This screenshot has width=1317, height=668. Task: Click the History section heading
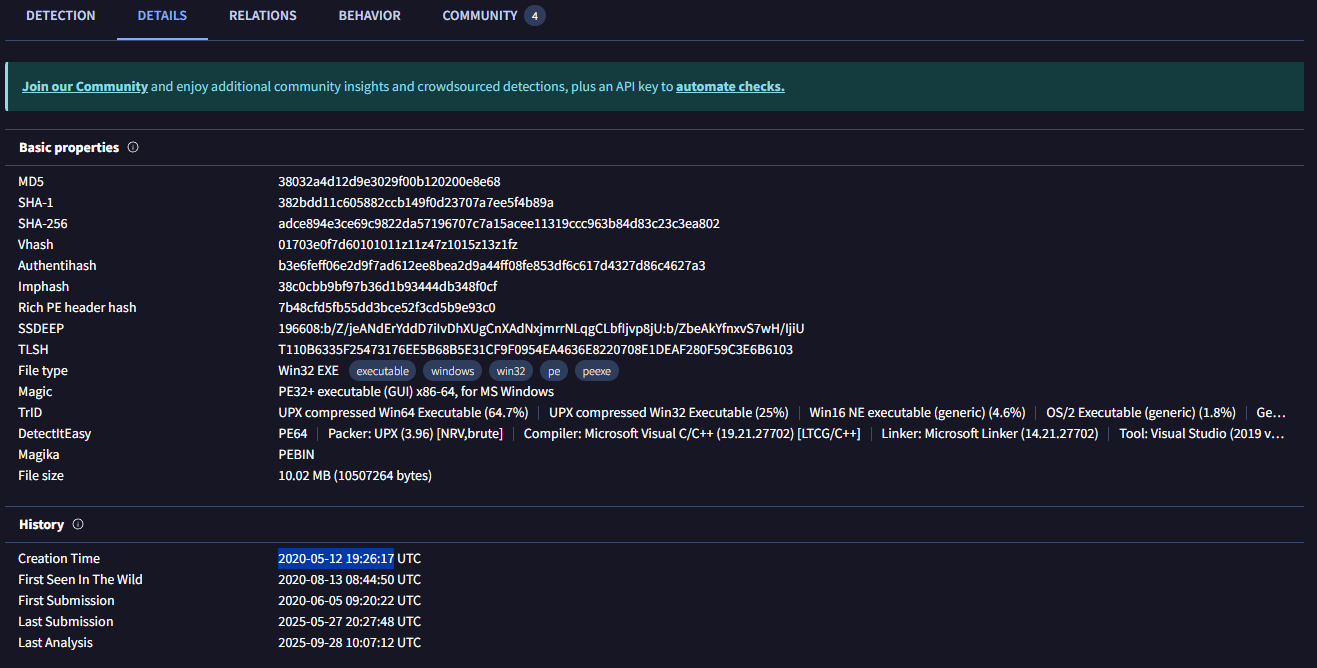(x=41, y=524)
